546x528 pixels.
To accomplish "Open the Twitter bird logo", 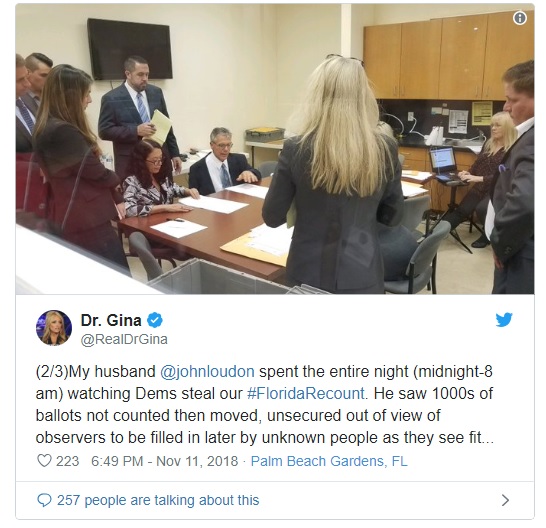I will coord(504,319).
